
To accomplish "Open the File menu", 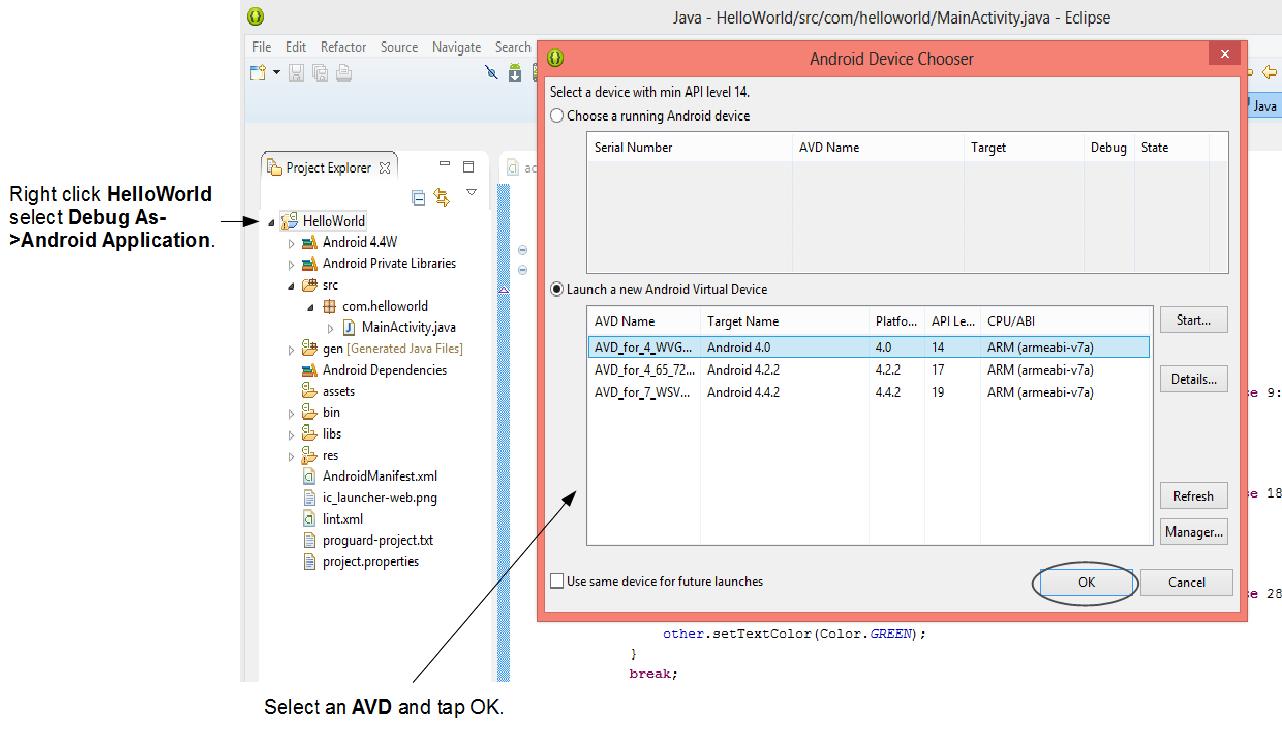I will pos(262,47).
